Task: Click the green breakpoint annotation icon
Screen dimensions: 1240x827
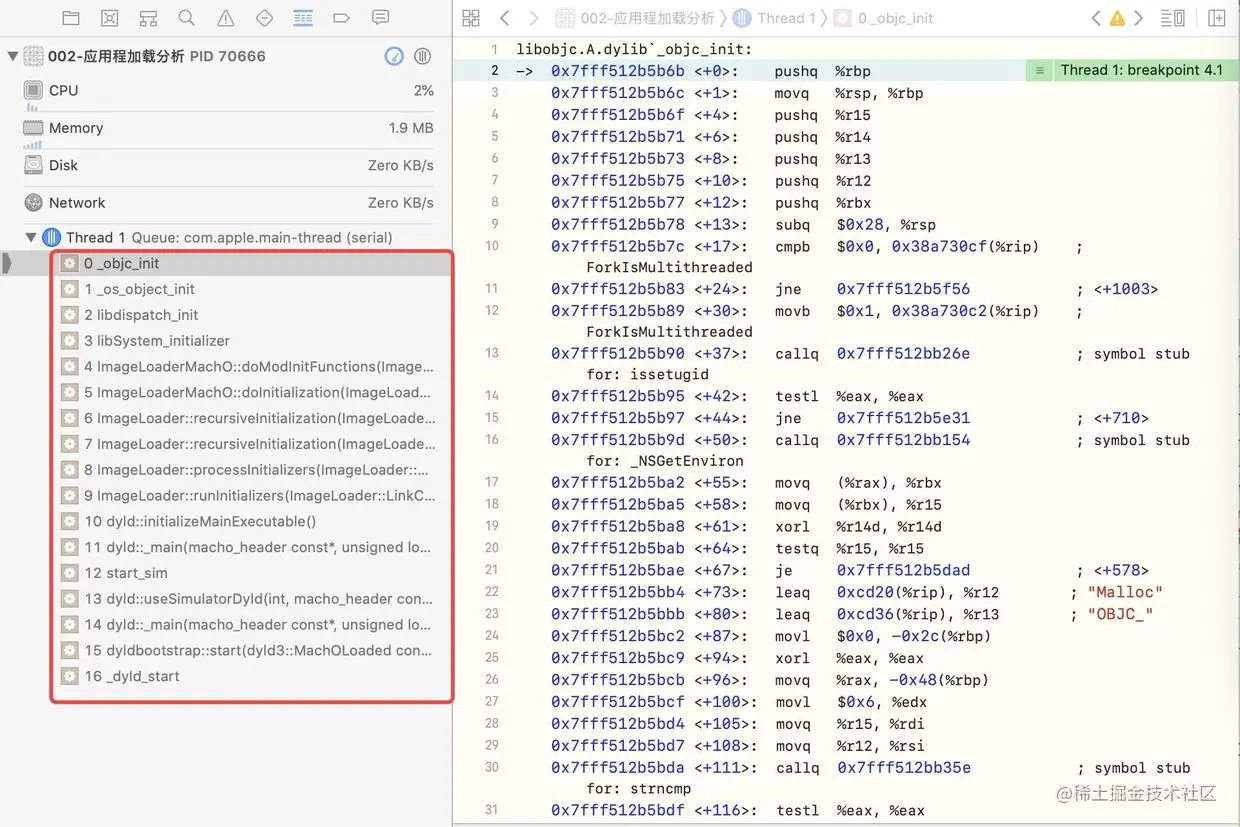Action: pos(1039,70)
